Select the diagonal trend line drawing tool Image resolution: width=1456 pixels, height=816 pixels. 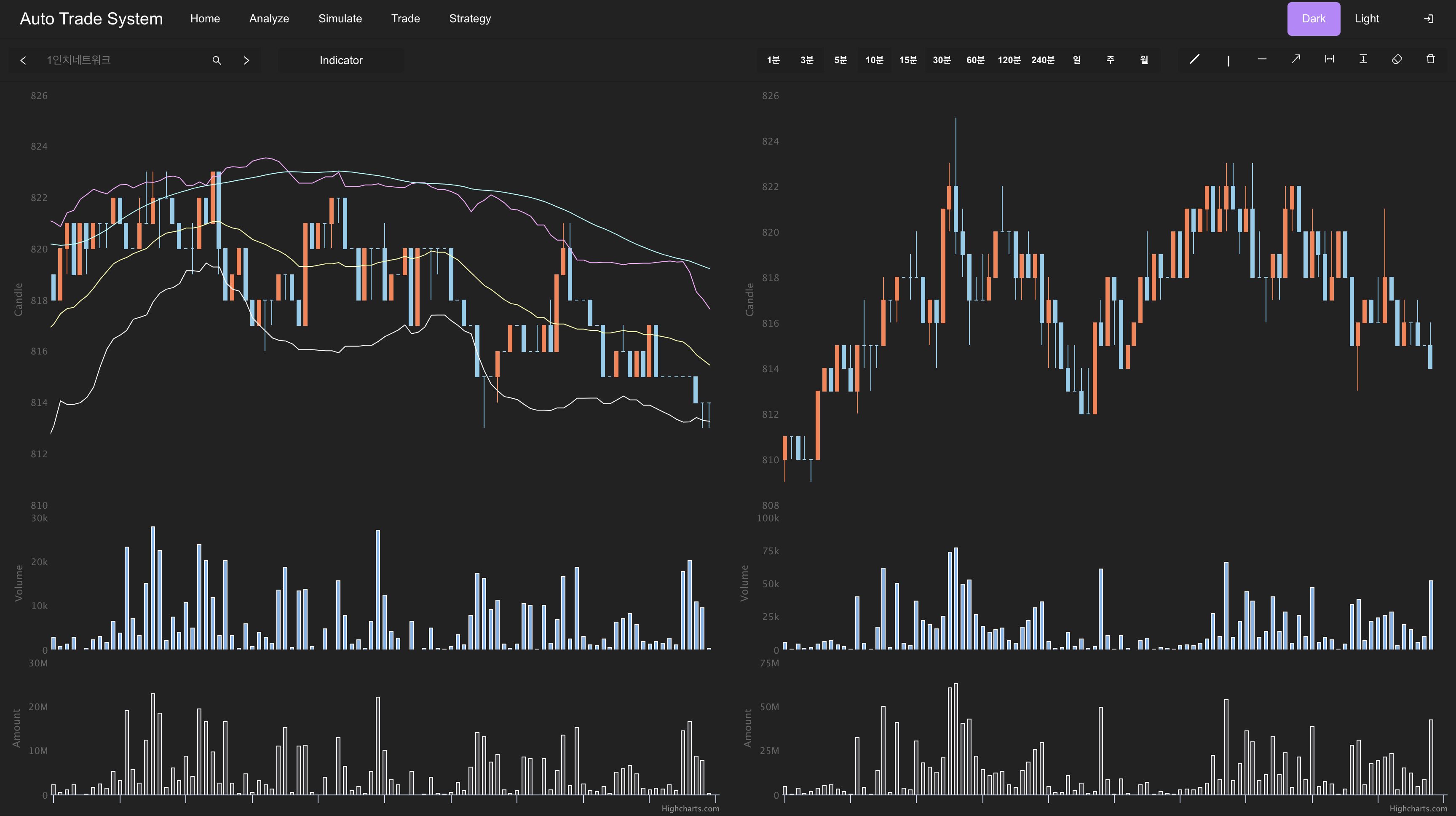1194,59
